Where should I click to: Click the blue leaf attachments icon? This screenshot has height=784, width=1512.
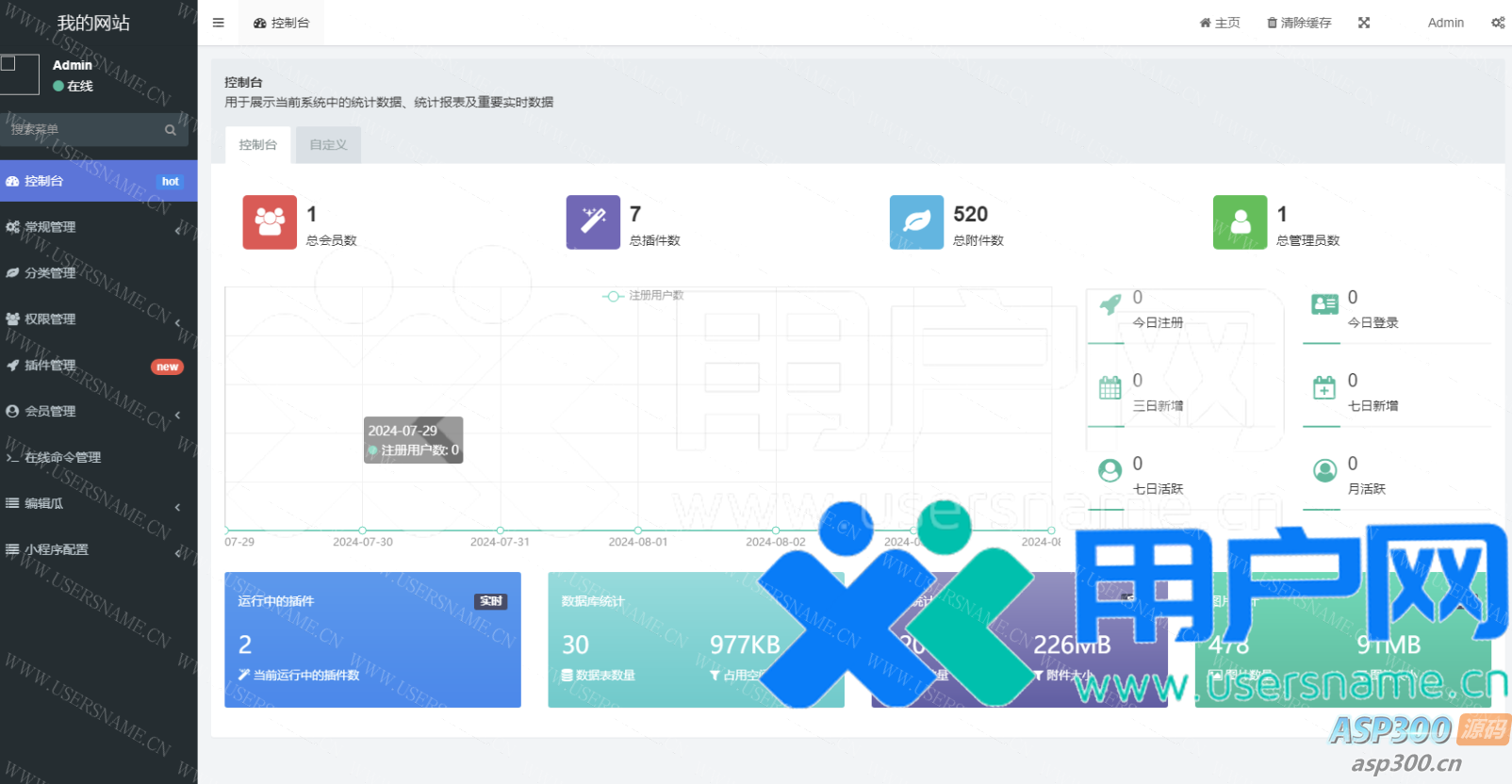click(x=916, y=222)
